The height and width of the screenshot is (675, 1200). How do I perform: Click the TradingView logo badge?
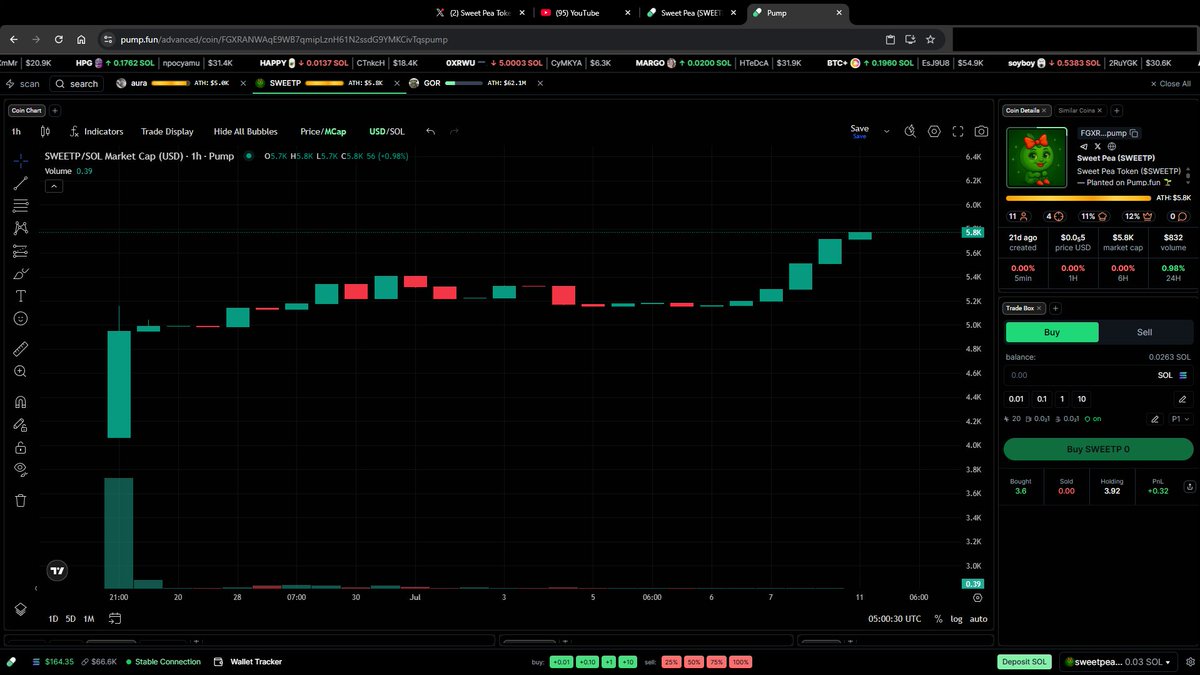58,571
